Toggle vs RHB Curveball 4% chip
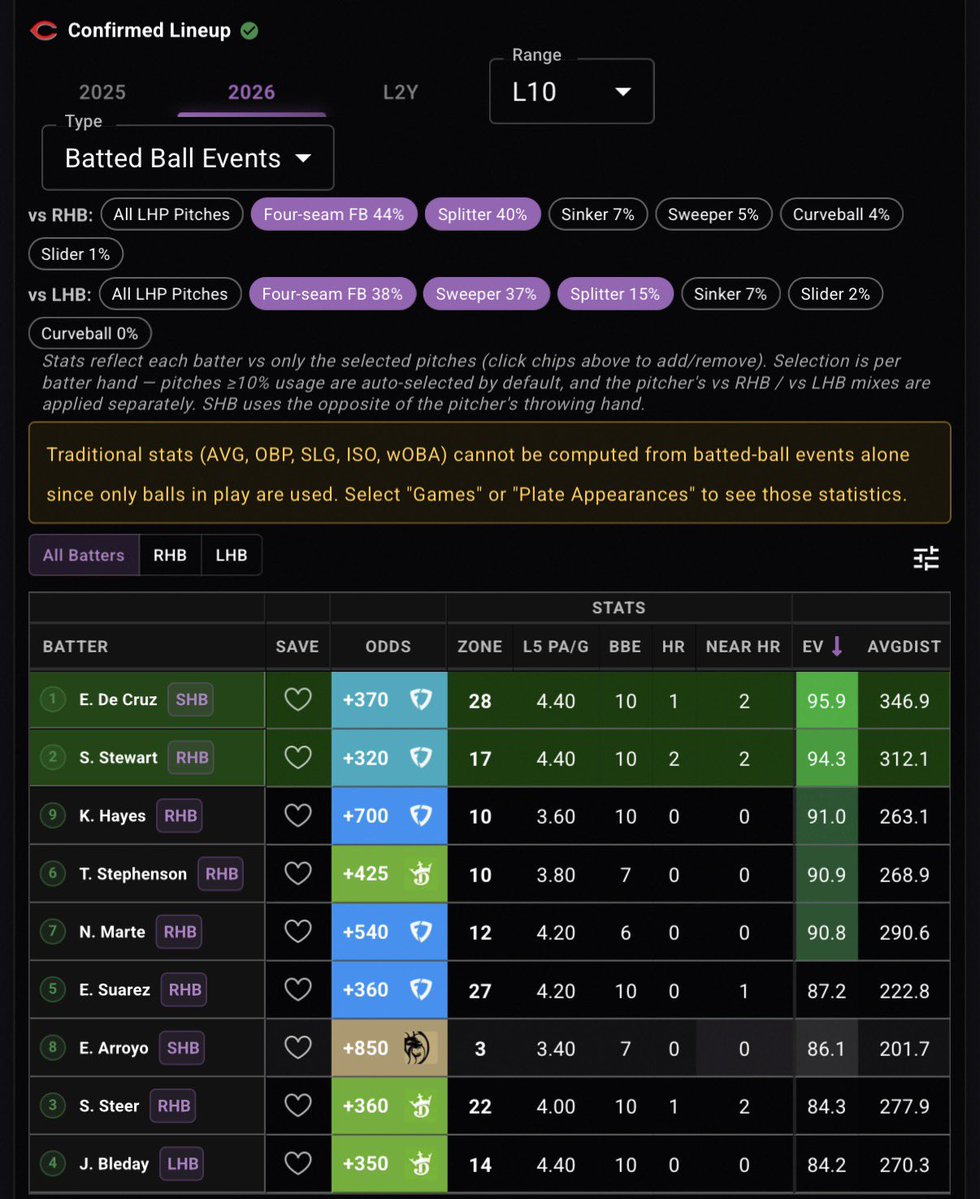Image resolution: width=980 pixels, height=1199 pixels. 841,215
